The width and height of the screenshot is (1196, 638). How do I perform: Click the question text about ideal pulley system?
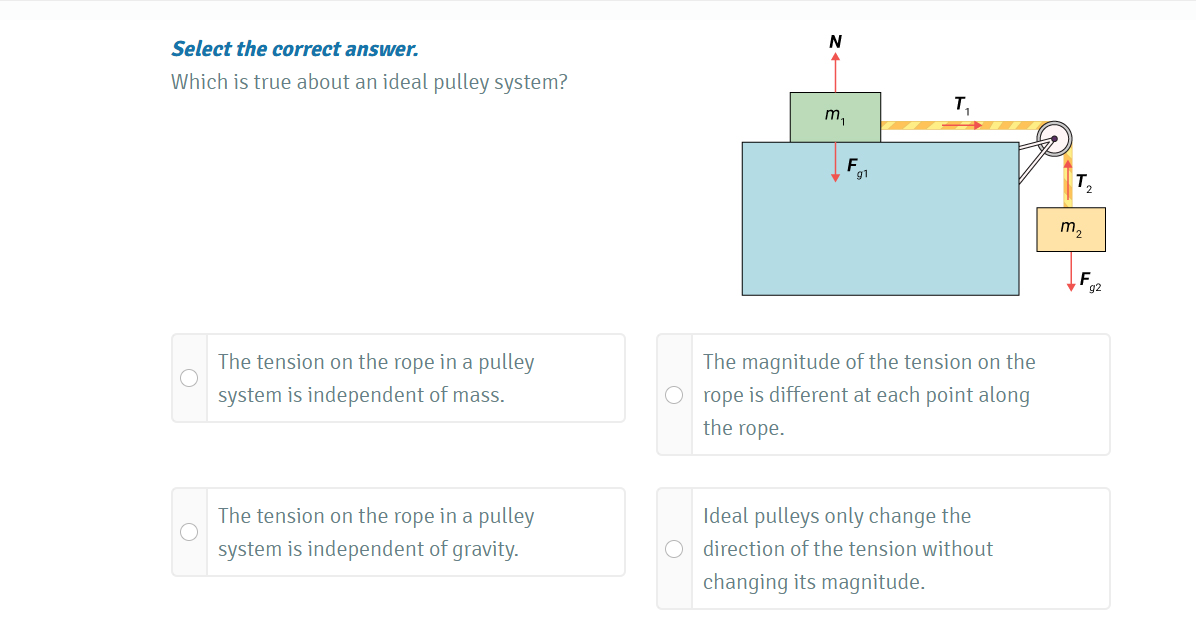point(369,82)
